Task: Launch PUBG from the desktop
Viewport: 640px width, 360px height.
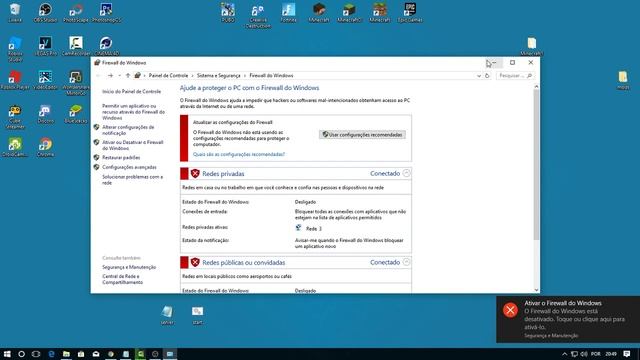Action: coord(228,12)
